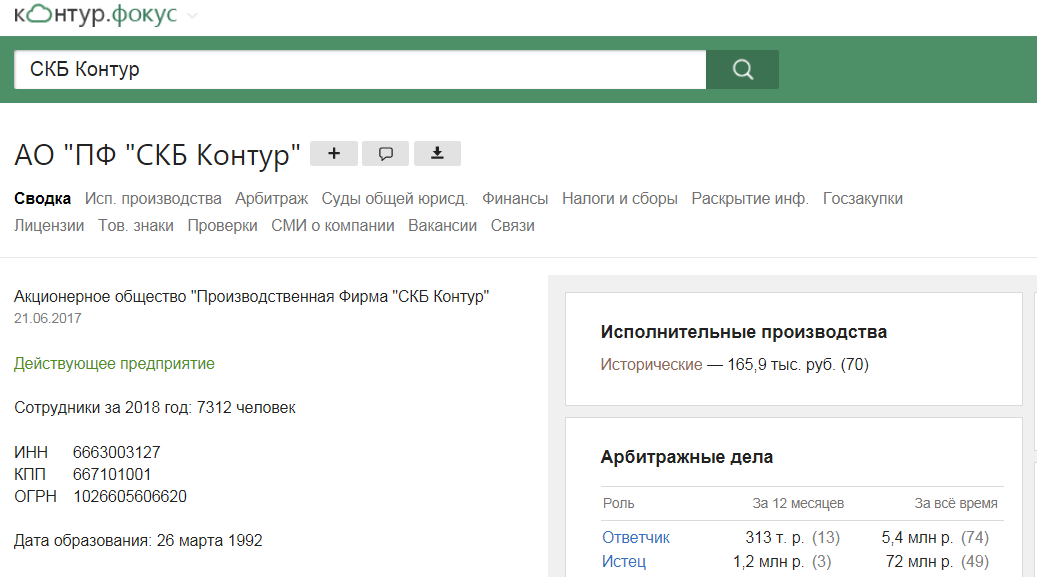Click the Дата образования 26 марта 1992 line
The height and width of the screenshot is (577, 1037).
(x=138, y=541)
